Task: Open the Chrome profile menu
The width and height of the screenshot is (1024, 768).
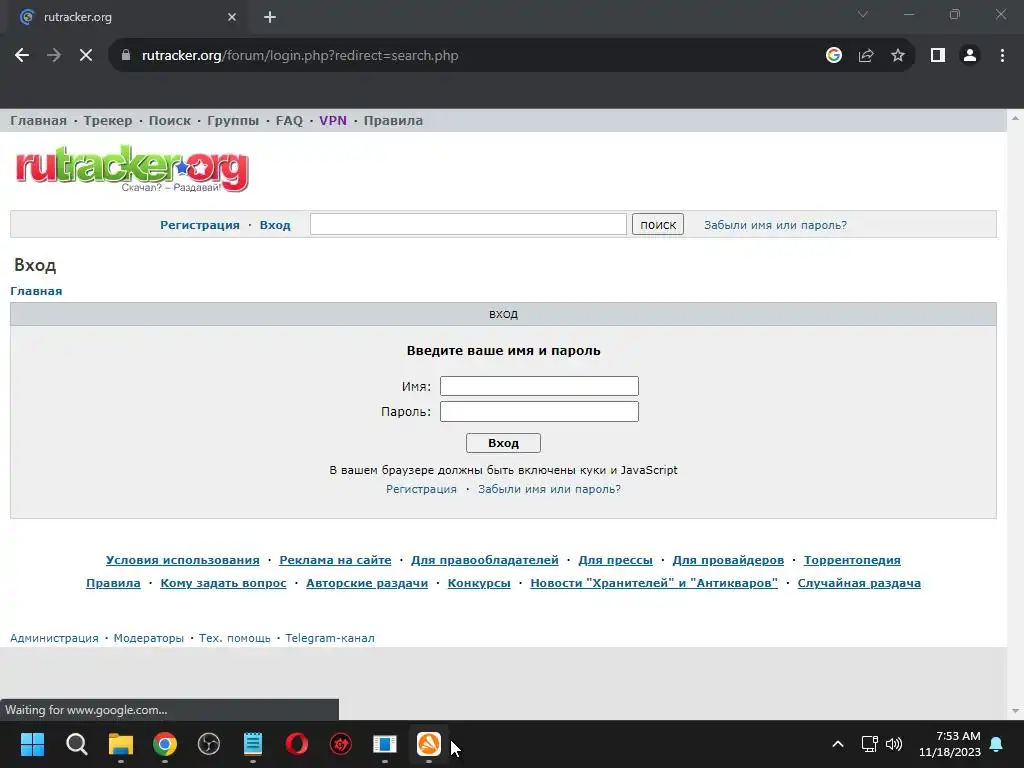Action: pyautogui.click(x=970, y=56)
